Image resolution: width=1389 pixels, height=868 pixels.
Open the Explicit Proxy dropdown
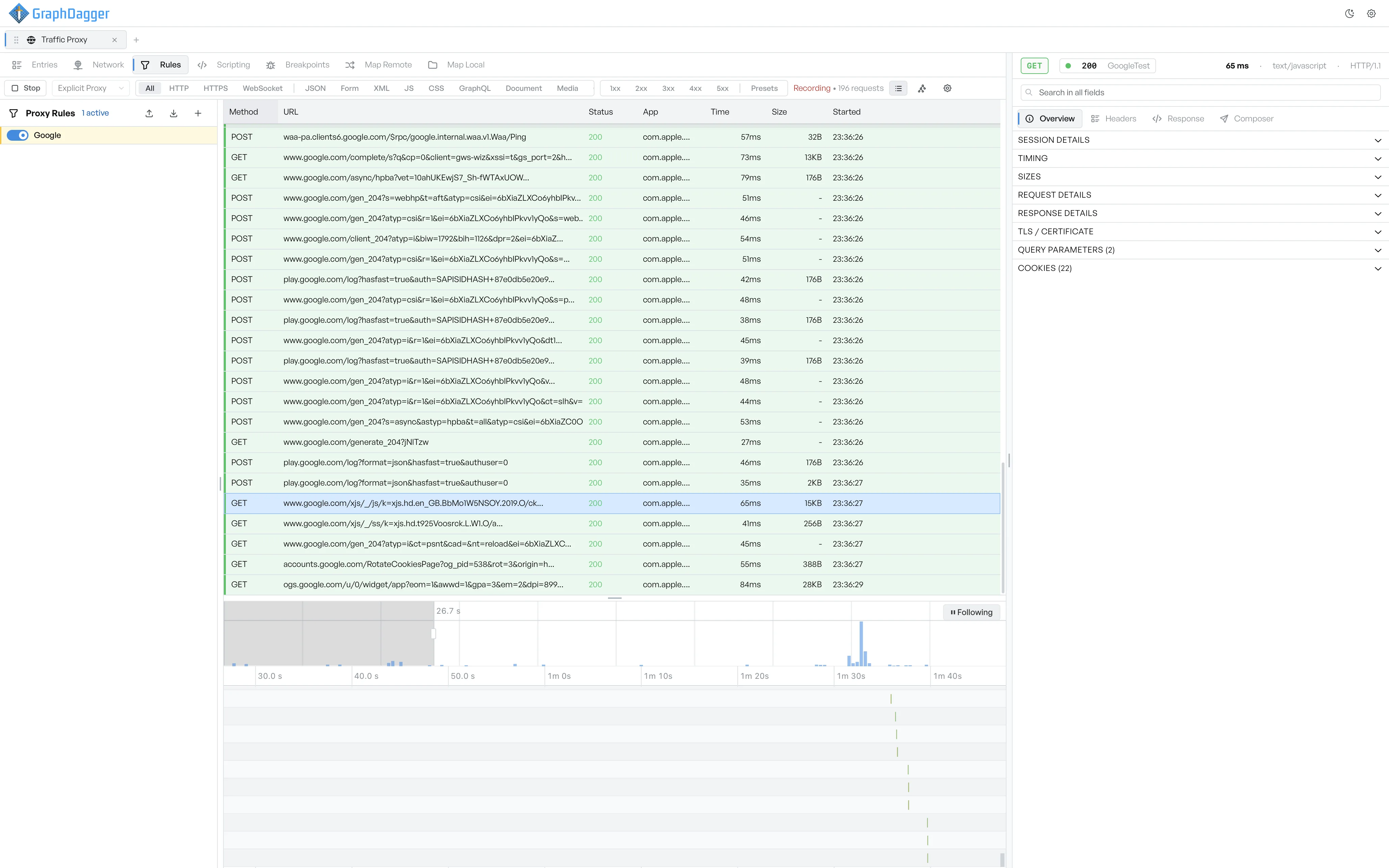[91, 88]
